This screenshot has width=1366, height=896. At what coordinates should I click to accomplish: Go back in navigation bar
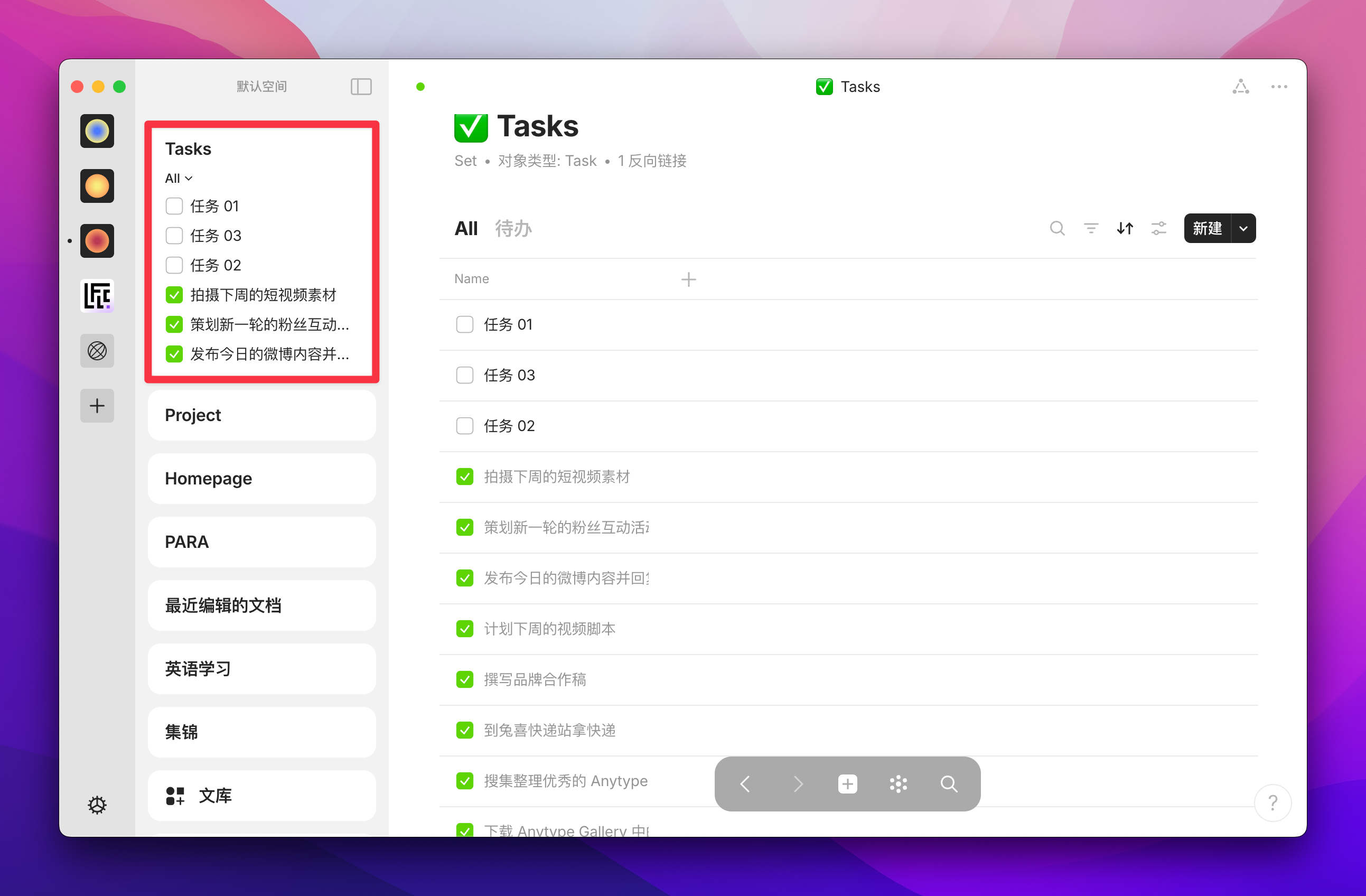(x=745, y=784)
